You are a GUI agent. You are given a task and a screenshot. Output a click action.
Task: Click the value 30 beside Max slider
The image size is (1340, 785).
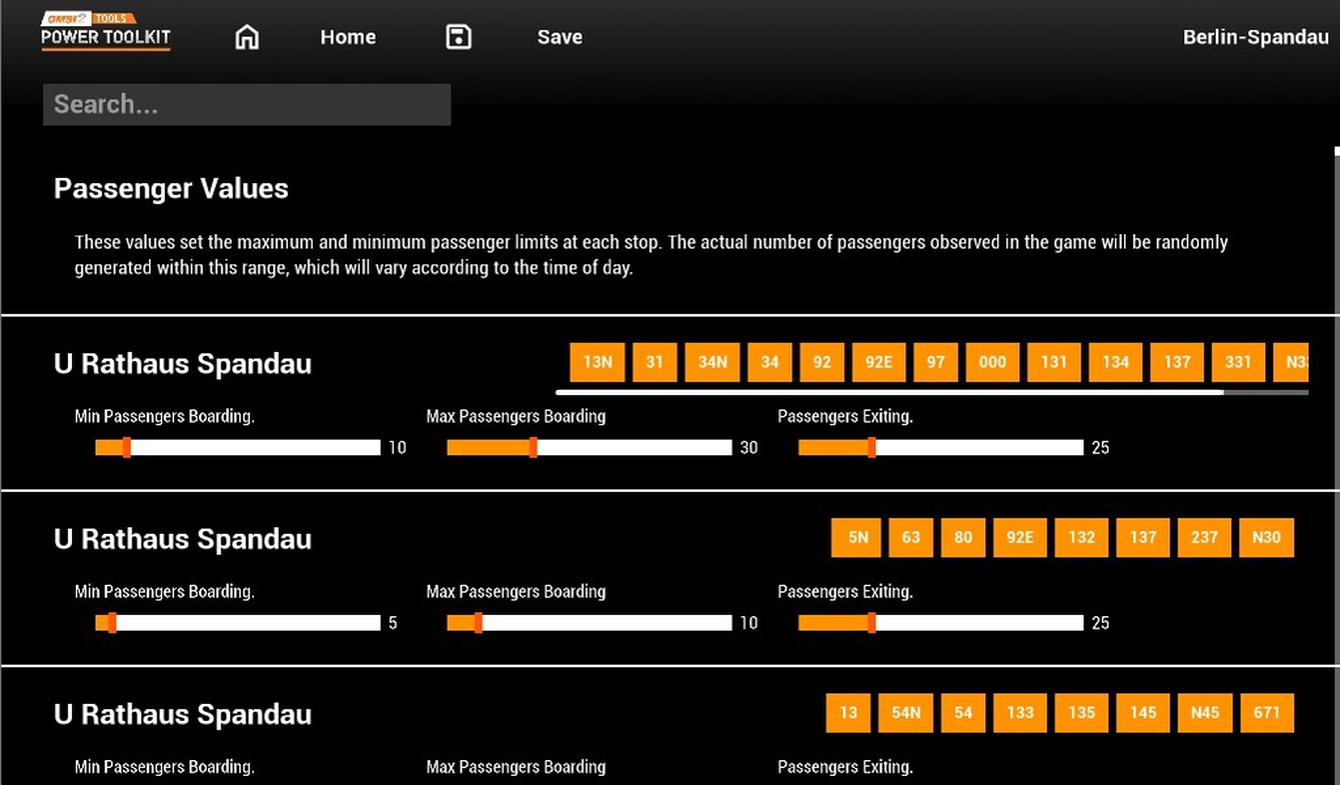point(749,448)
